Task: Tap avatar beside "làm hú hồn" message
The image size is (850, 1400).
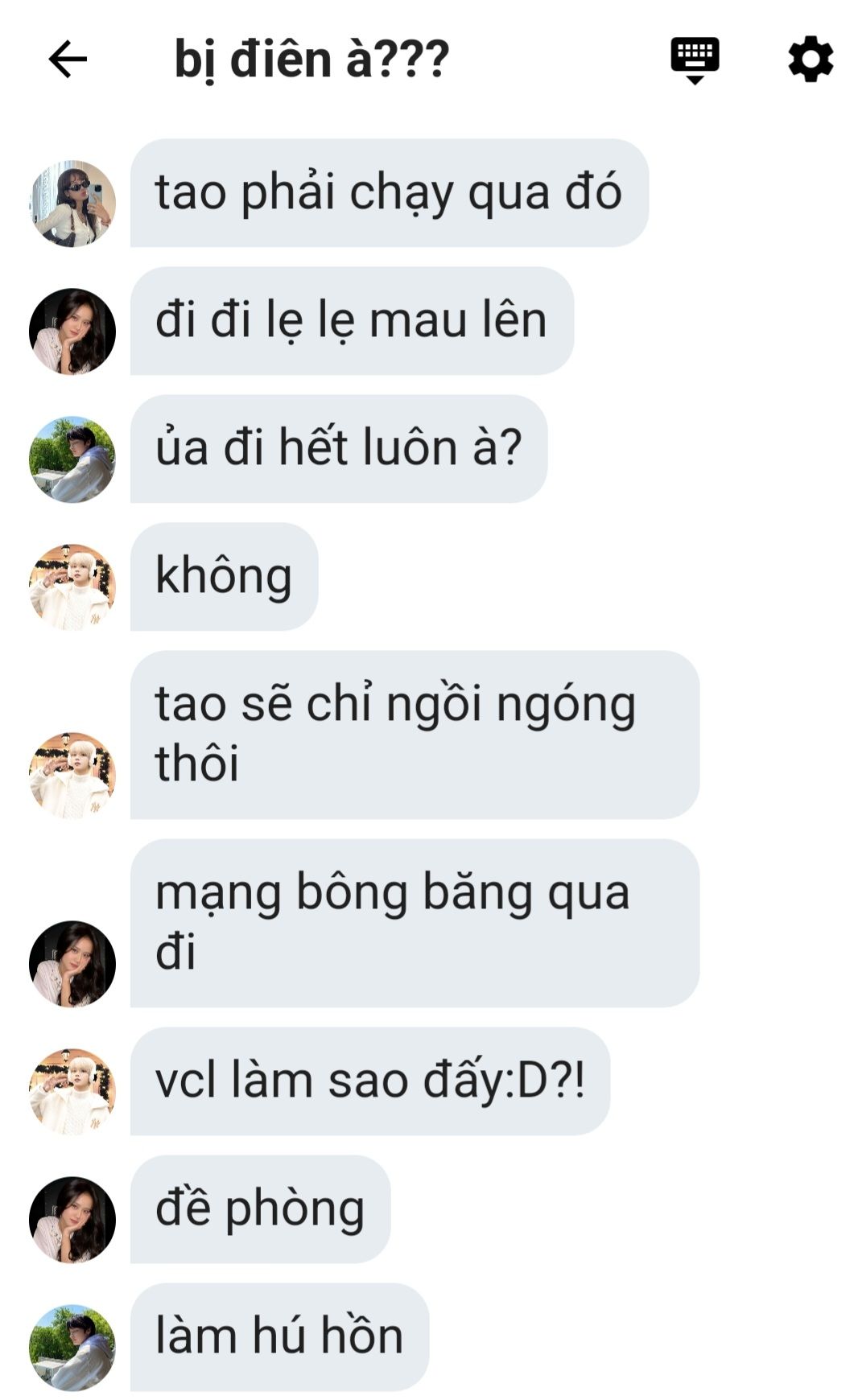Action: click(x=72, y=1348)
